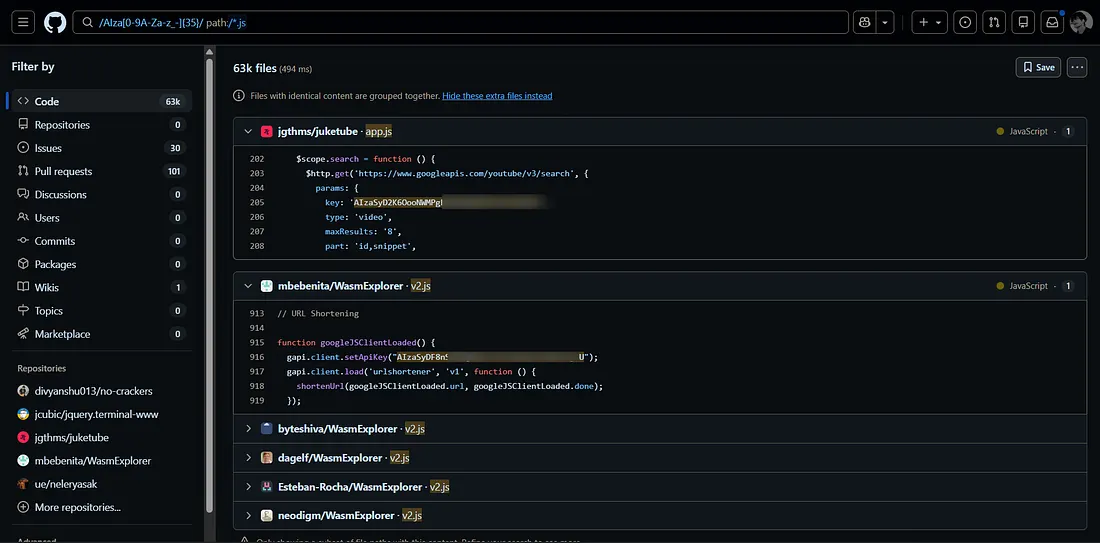Filter by ue/neleryasak repository
Screen dimensions: 1100x543
(102, 484)
